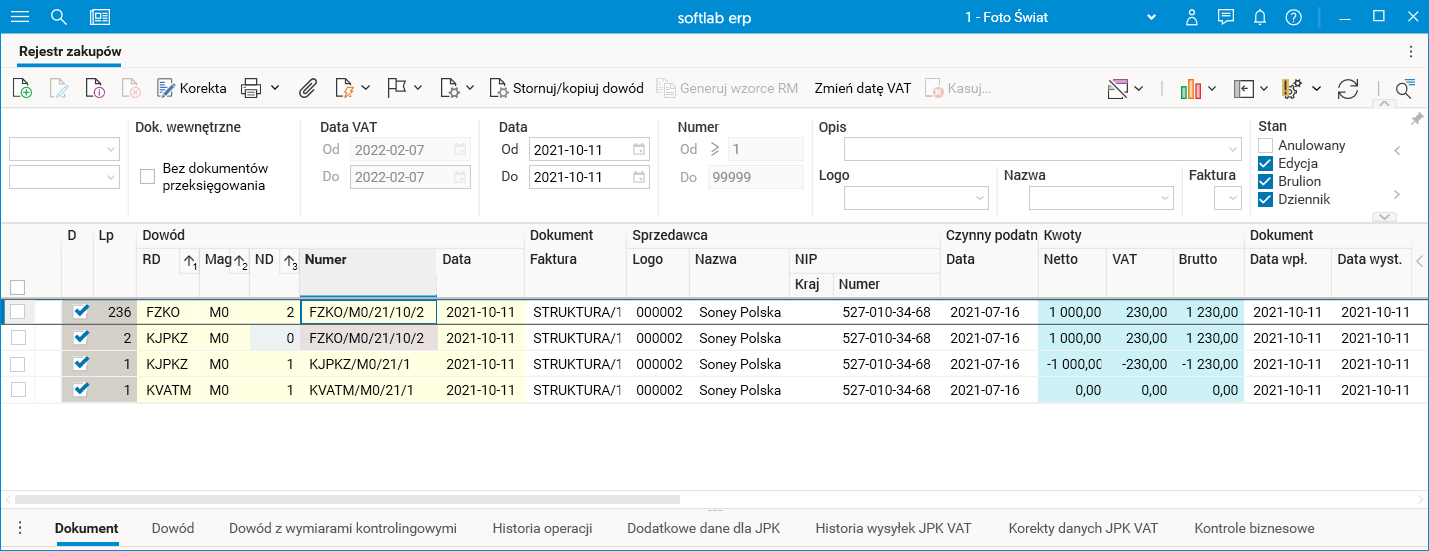The width and height of the screenshot is (1429, 551).
Task: Click the flag marker icon
Action: pos(396,88)
